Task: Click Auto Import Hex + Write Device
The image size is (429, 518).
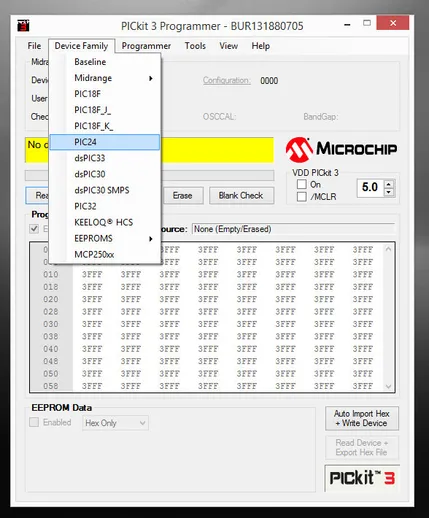Action: tap(362, 418)
